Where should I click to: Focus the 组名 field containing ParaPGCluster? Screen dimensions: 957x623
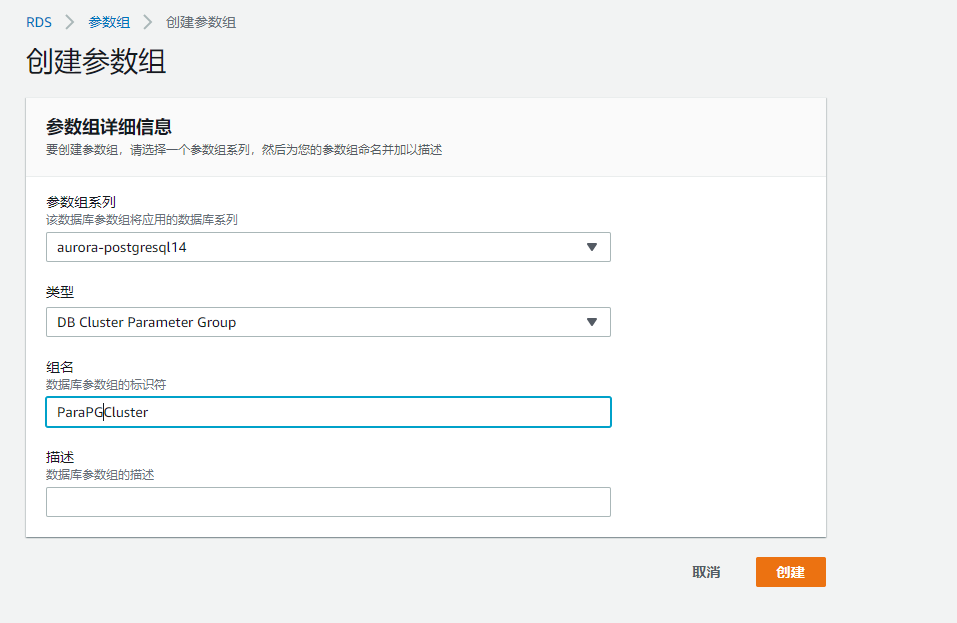pyautogui.click(x=328, y=412)
